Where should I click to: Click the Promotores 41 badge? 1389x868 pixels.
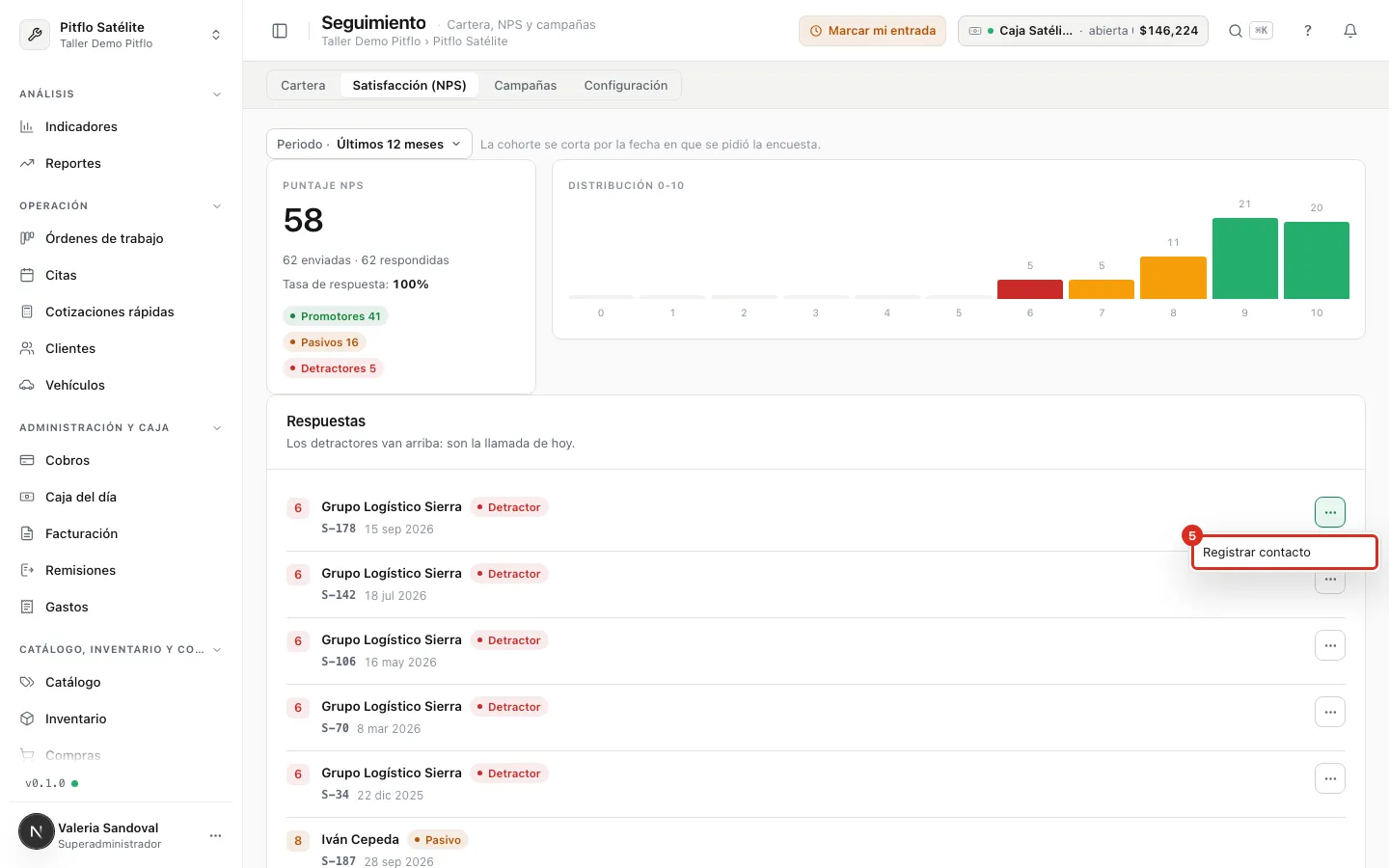click(x=336, y=316)
